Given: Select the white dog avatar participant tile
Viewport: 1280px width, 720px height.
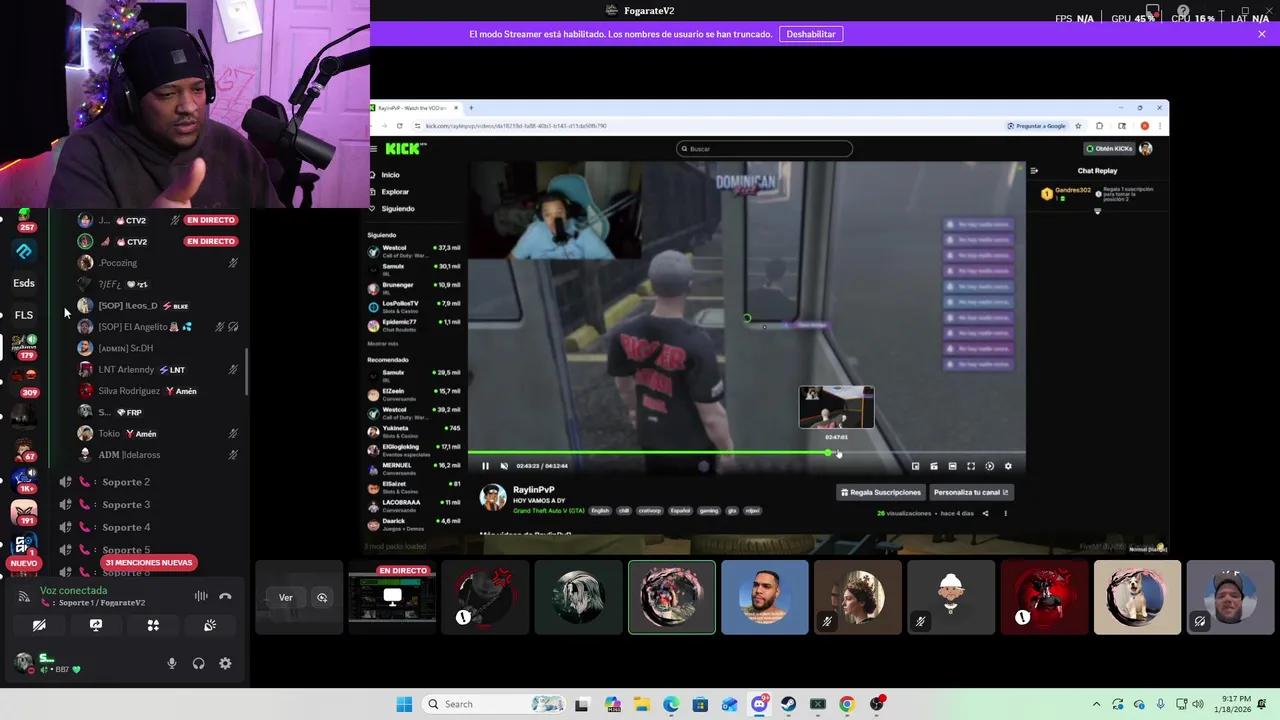Looking at the screenshot, I should point(1137,598).
